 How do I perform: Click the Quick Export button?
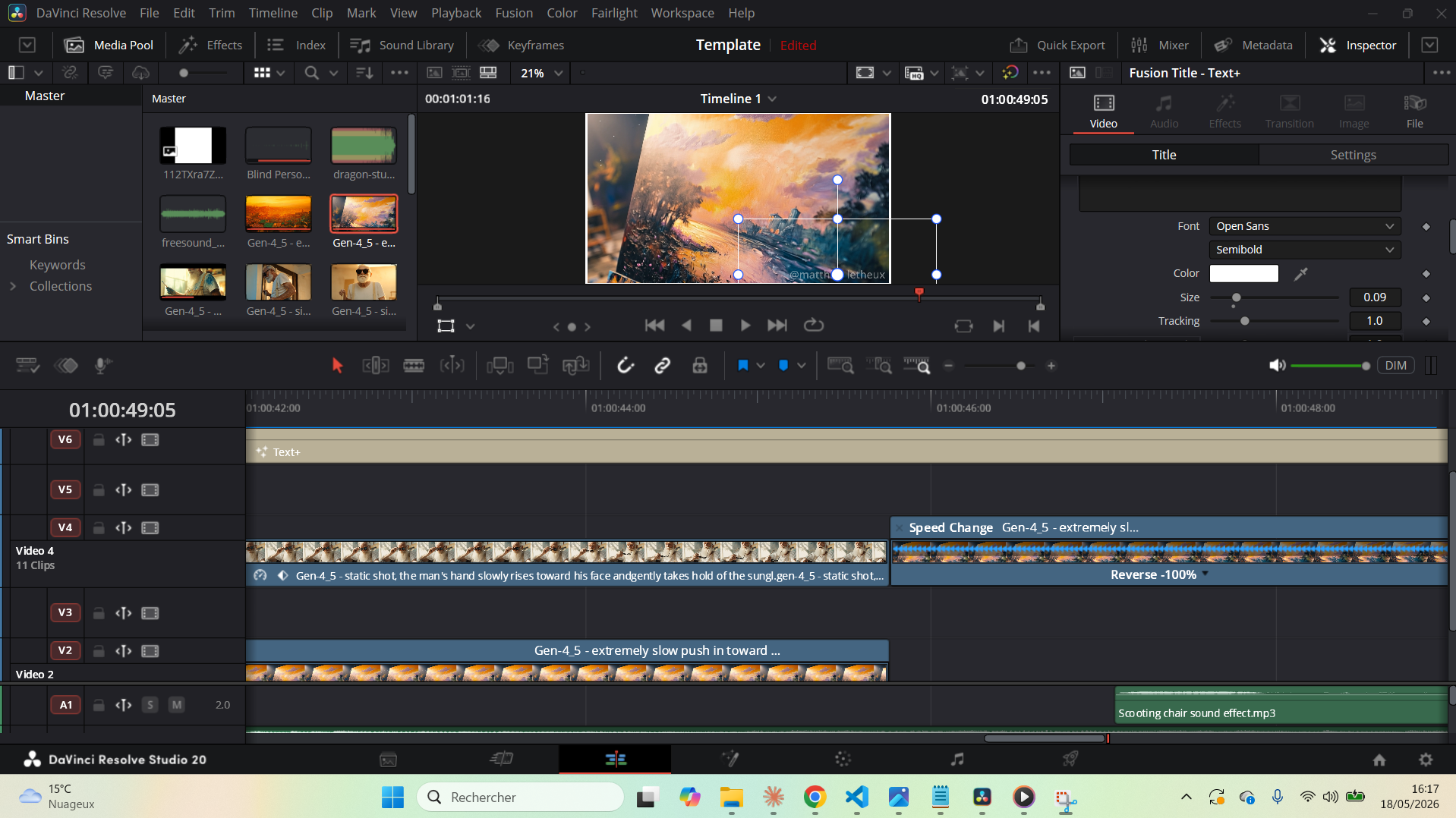[x=1057, y=45]
